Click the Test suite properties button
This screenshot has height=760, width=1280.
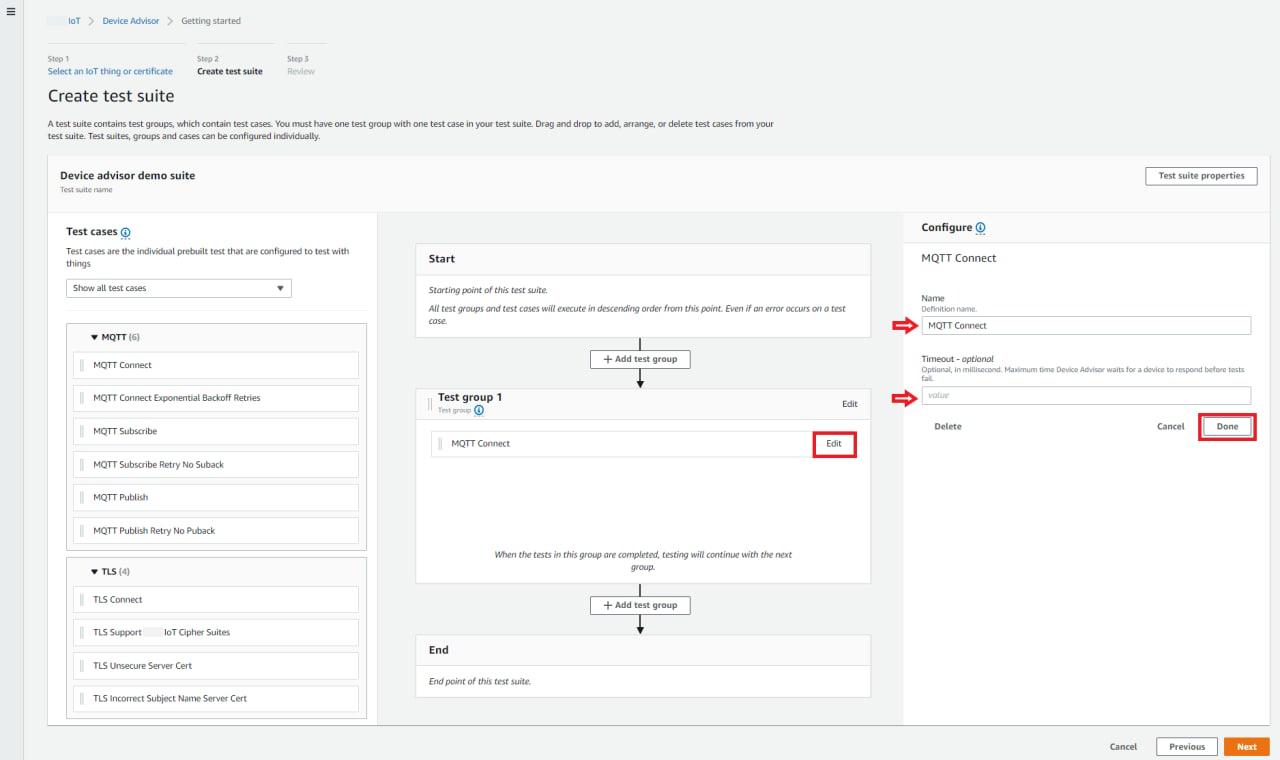(x=1200, y=176)
